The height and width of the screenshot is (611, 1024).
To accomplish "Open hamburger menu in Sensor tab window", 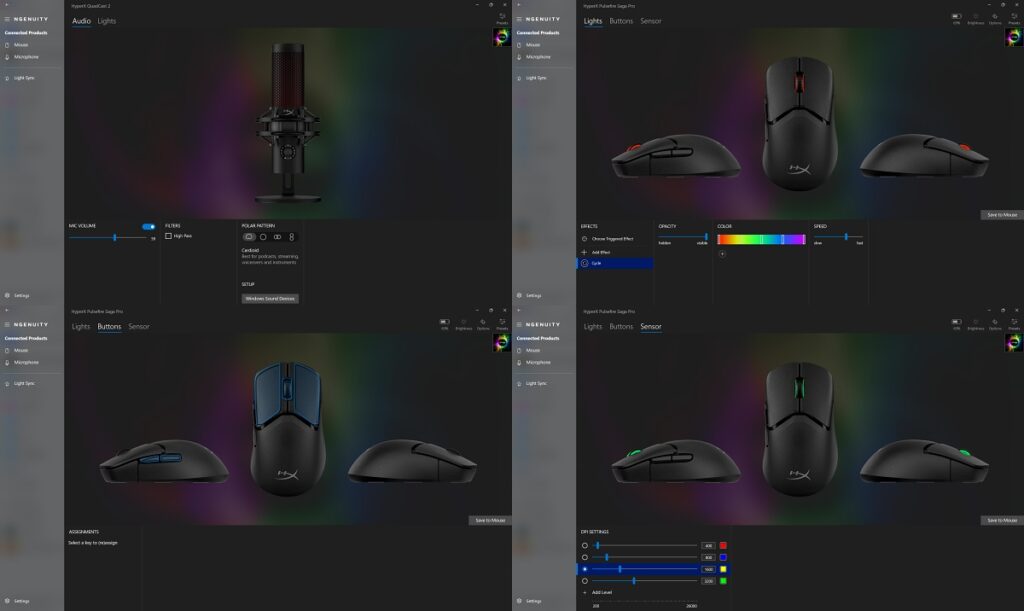I will click(x=519, y=324).
